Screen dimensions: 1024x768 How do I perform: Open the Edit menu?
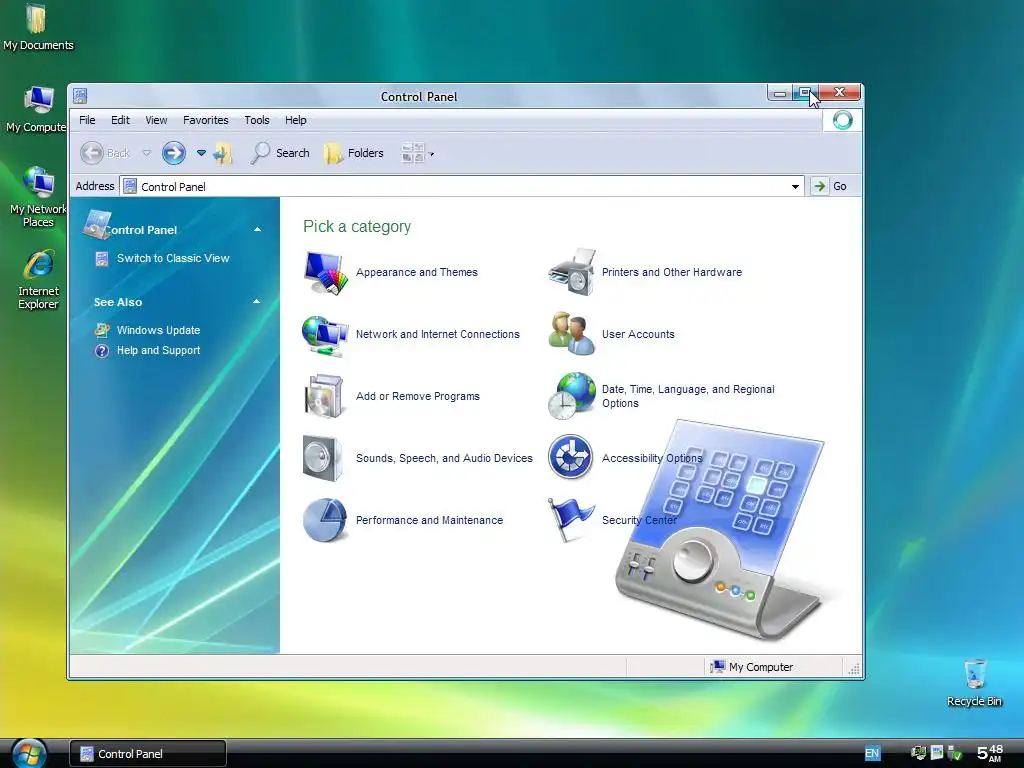point(120,120)
